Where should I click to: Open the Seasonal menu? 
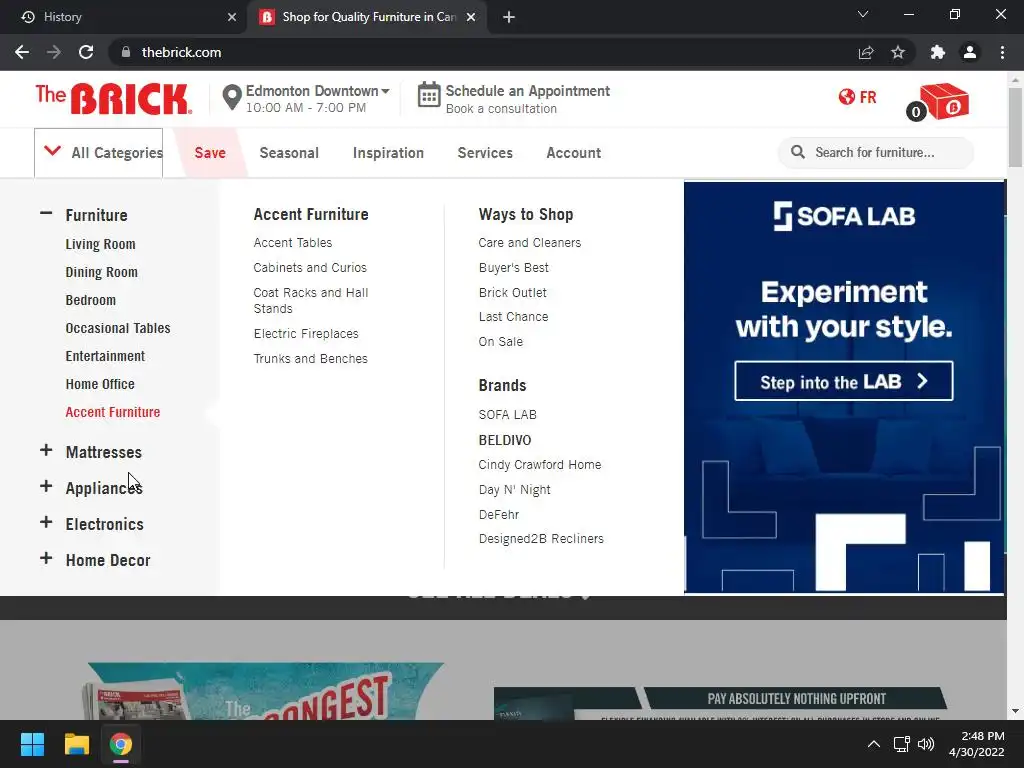pyautogui.click(x=289, y=153)
